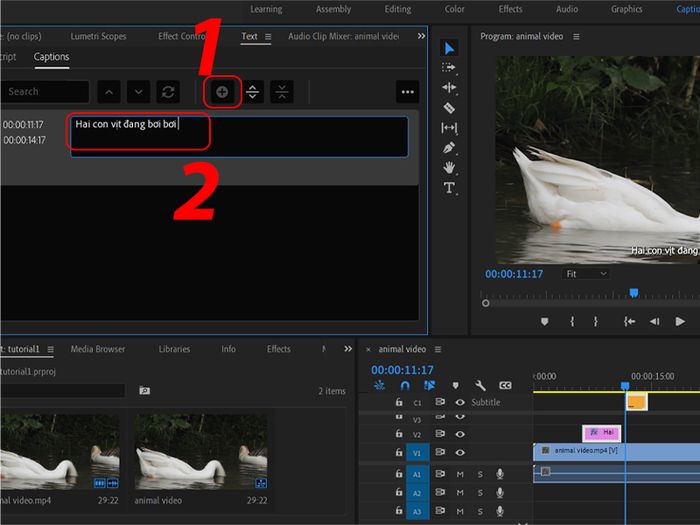
Task: Click the replace refresh icon in Captions
Action: (x=168, y=92)
